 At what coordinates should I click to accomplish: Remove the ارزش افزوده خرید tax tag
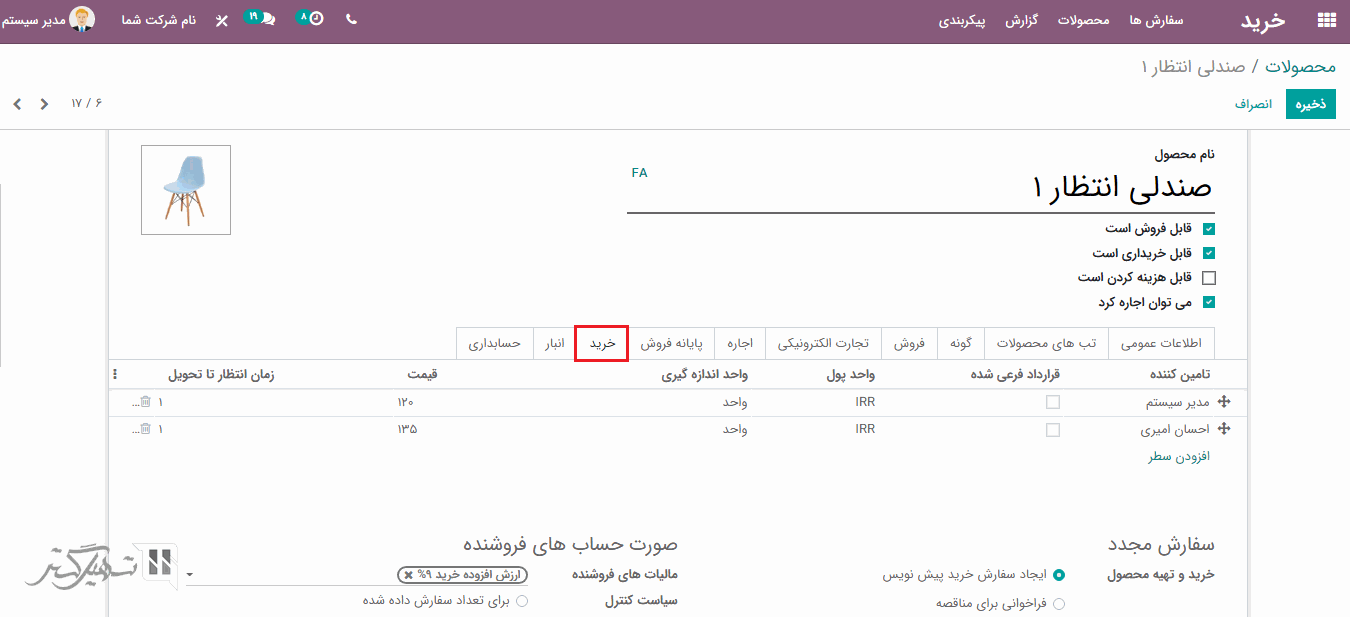pos(408,575)
